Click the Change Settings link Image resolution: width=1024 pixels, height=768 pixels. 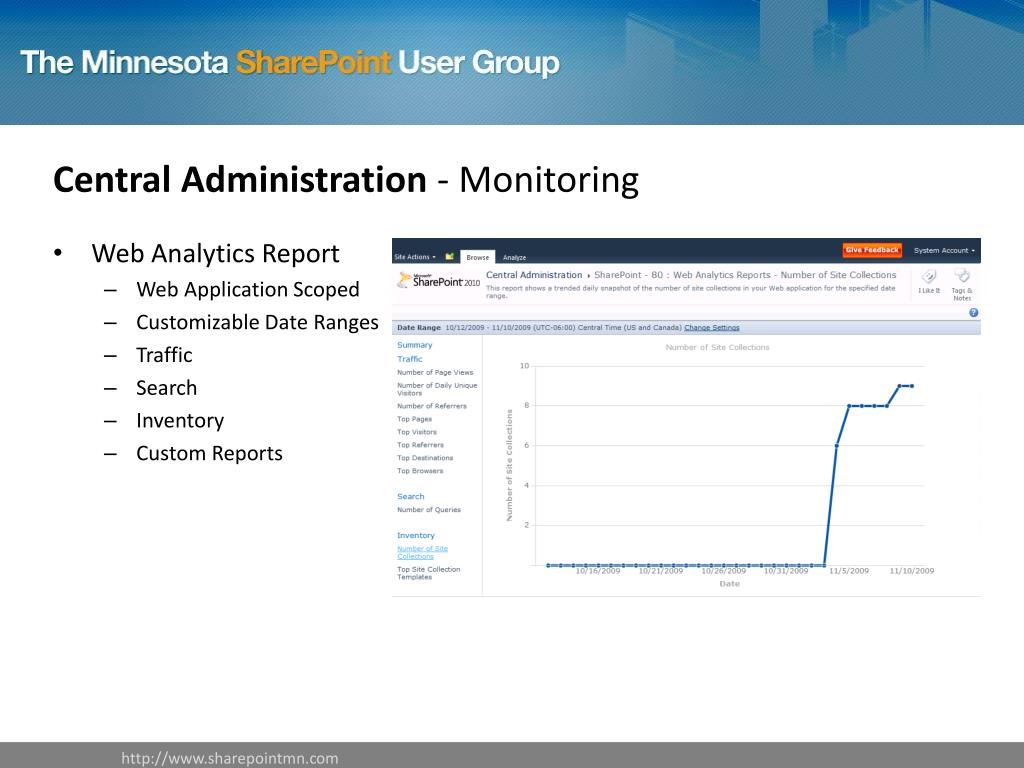click(712, 328)
